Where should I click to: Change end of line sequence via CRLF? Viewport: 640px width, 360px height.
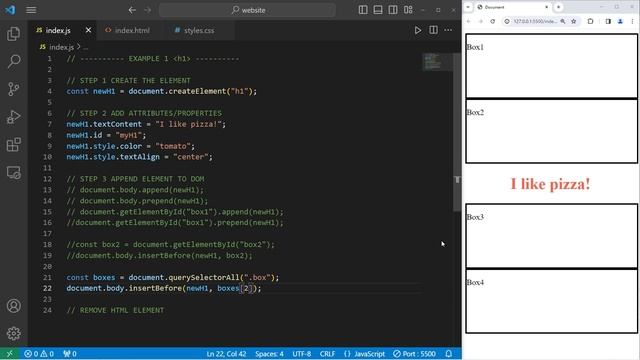327,354
